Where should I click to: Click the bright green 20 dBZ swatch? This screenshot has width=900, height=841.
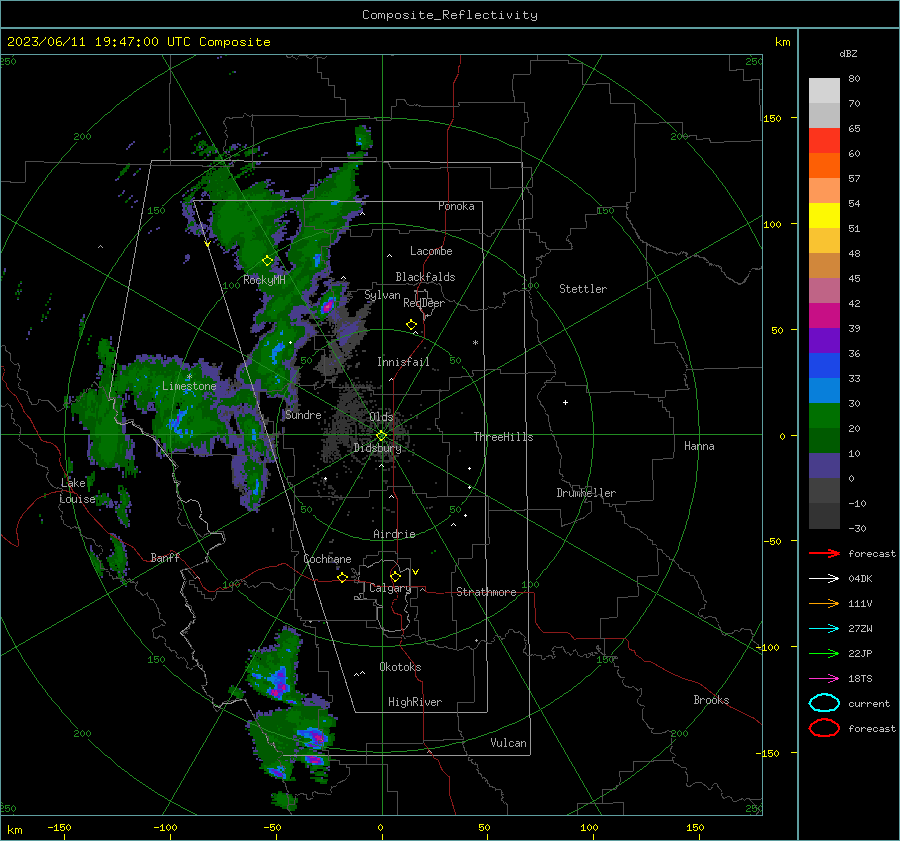(824, 416)
